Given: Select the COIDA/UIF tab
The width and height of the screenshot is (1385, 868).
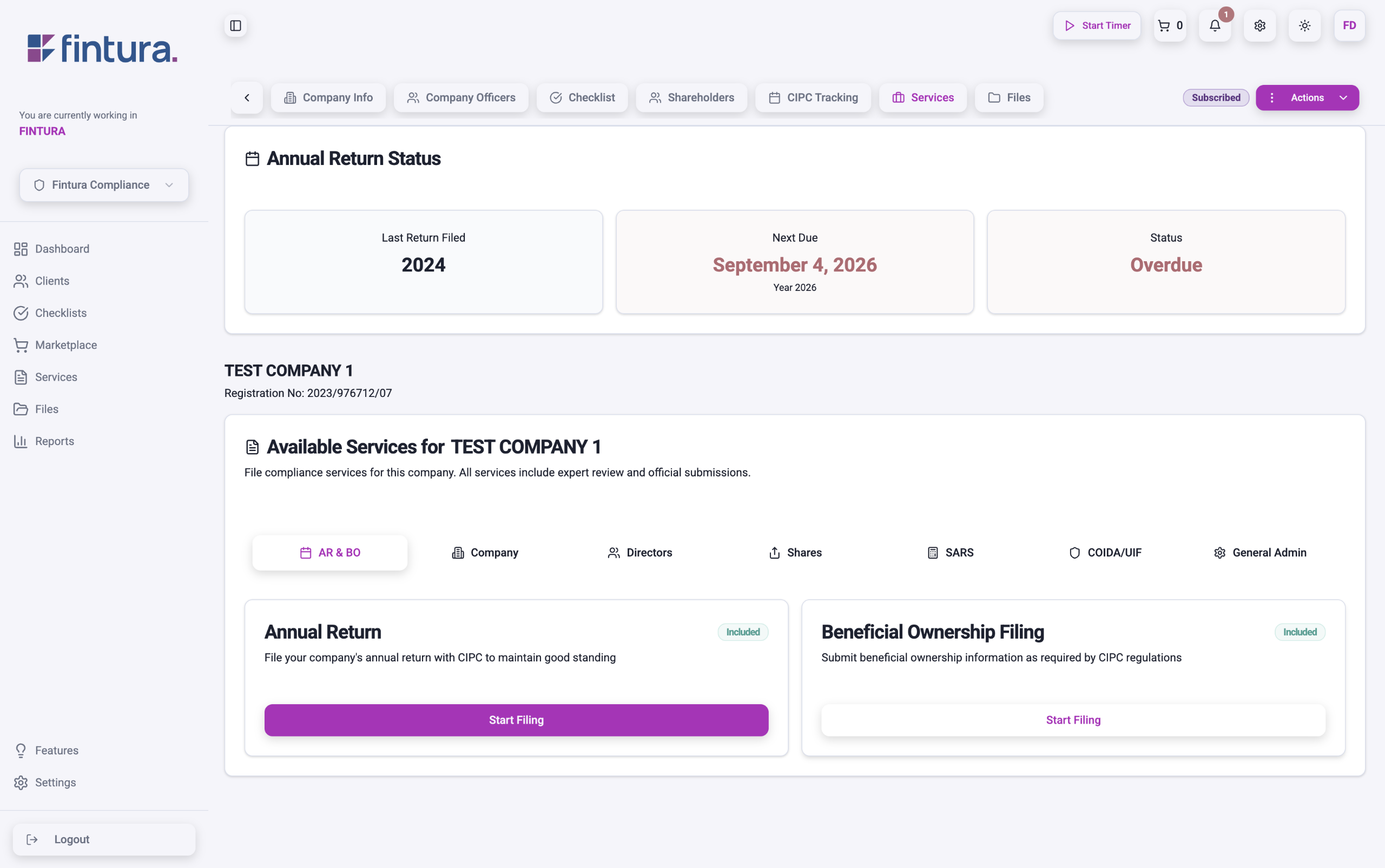Looking at the screenshot, I should (x=1105, y=552).
